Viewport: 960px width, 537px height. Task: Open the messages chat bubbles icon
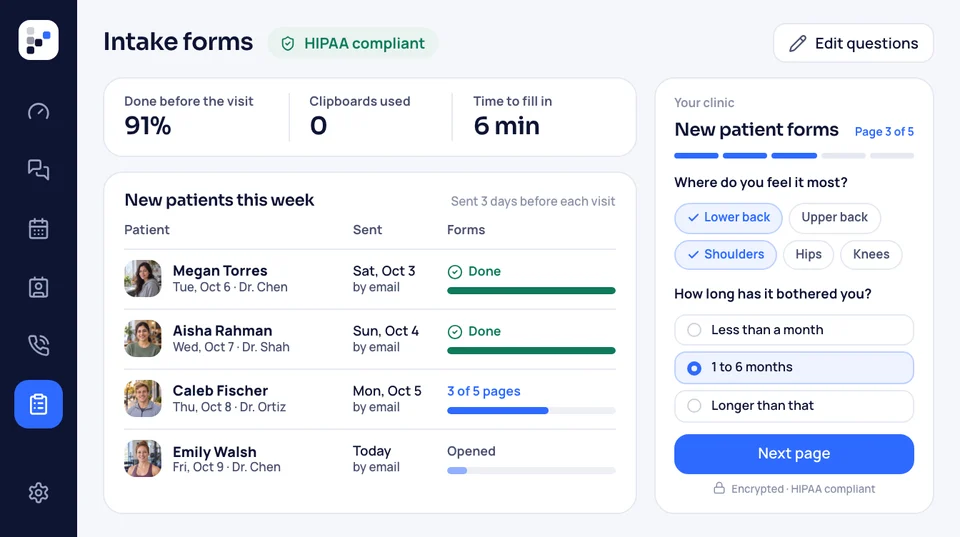[x=39, y=169]
